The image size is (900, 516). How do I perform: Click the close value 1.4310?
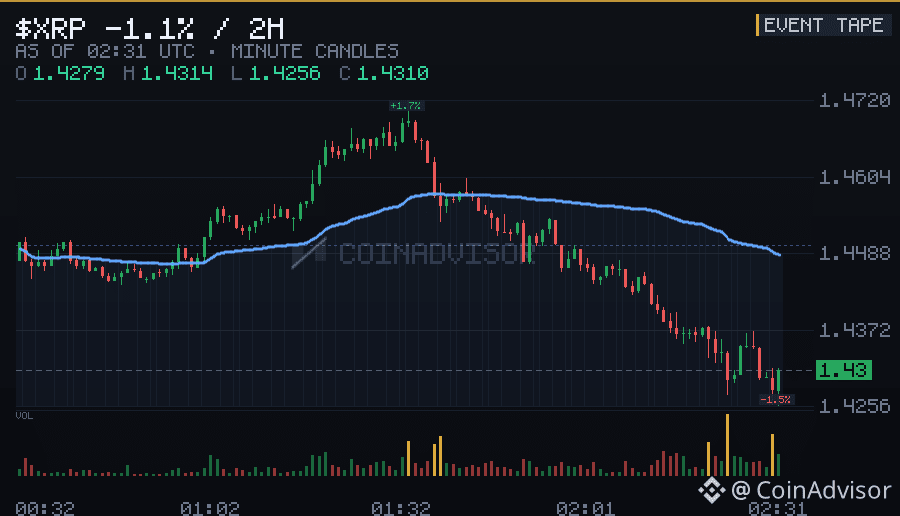click(393, 73)
